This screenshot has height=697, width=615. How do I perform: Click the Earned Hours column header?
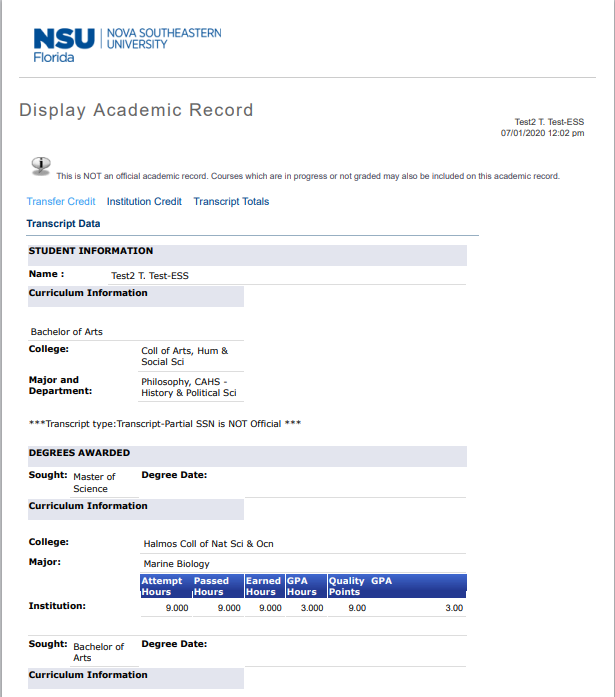[263, 586]
